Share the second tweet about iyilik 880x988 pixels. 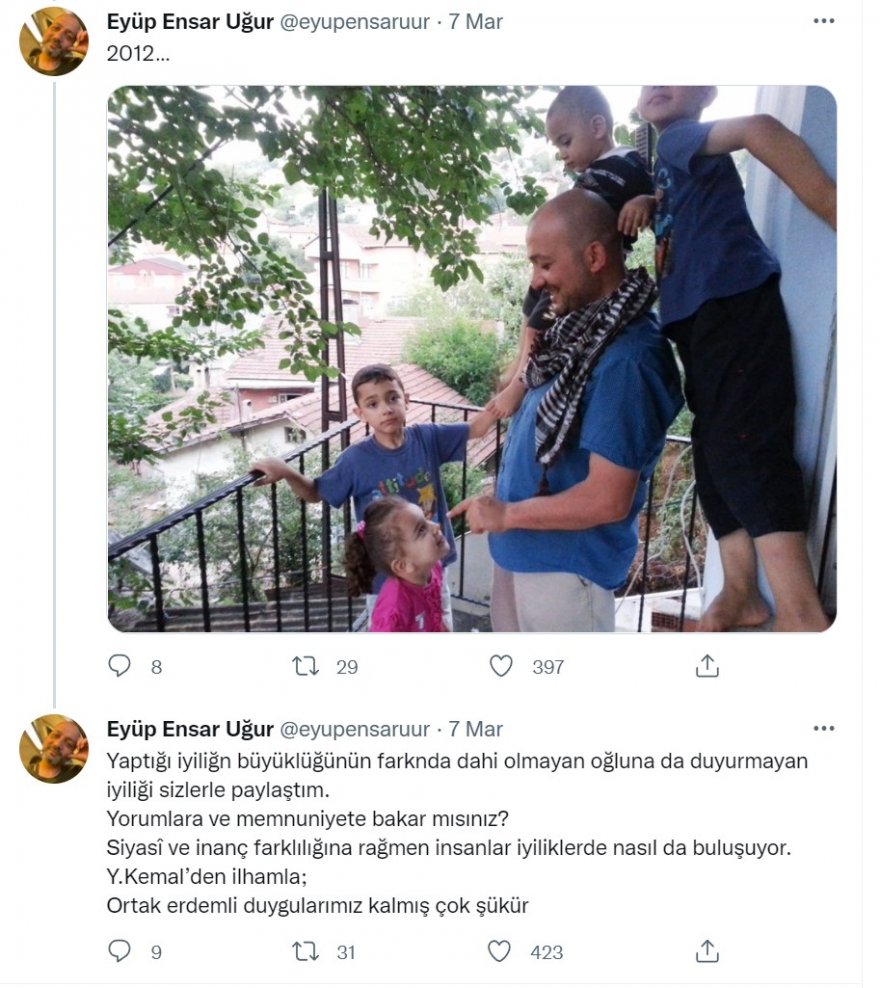(x=707, y=951)
